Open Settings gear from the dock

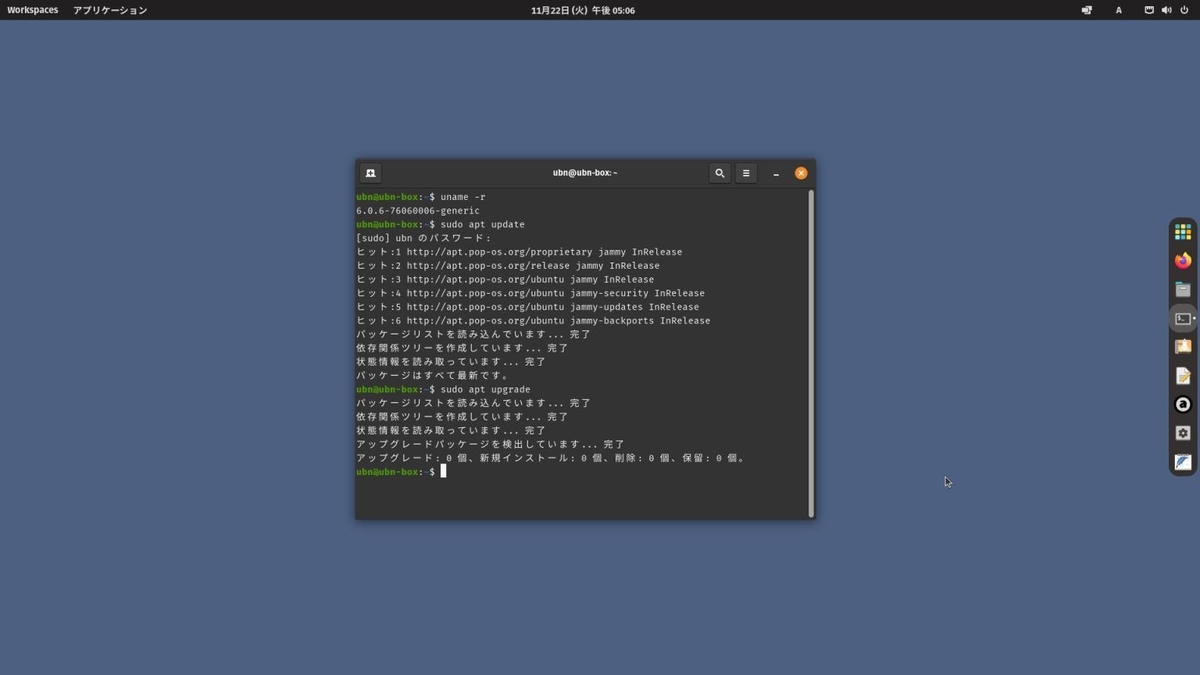[x=1183, y=433]
